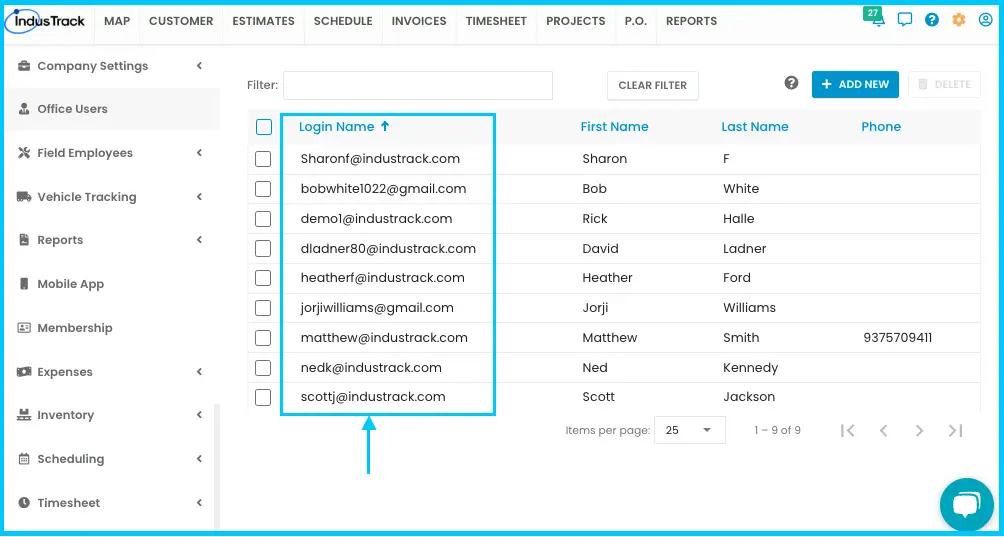Click the Timesheet clock icon in sidebar

(x=24, y=502)
